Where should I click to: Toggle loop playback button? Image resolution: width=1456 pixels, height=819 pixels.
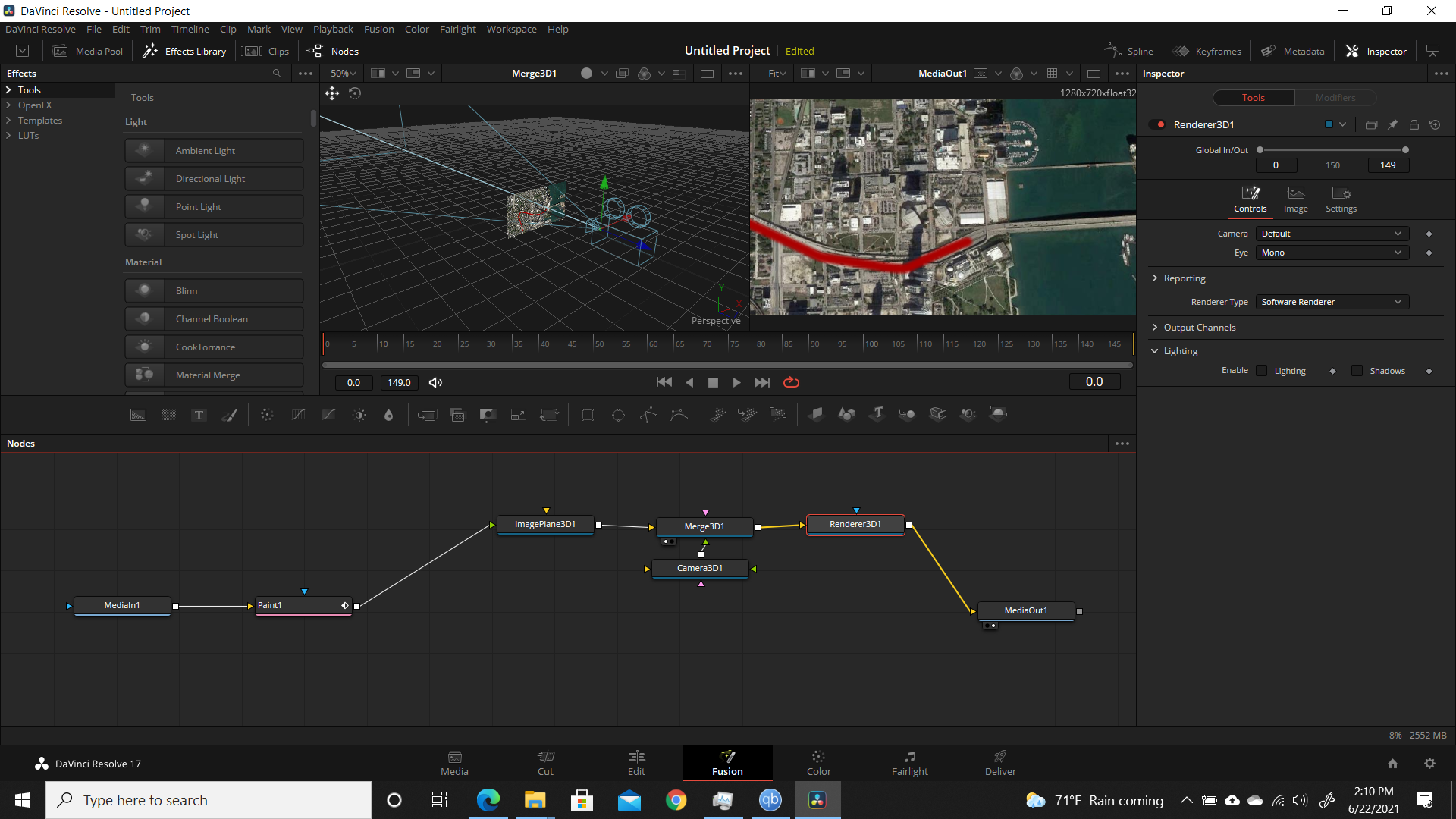[791, 383]
